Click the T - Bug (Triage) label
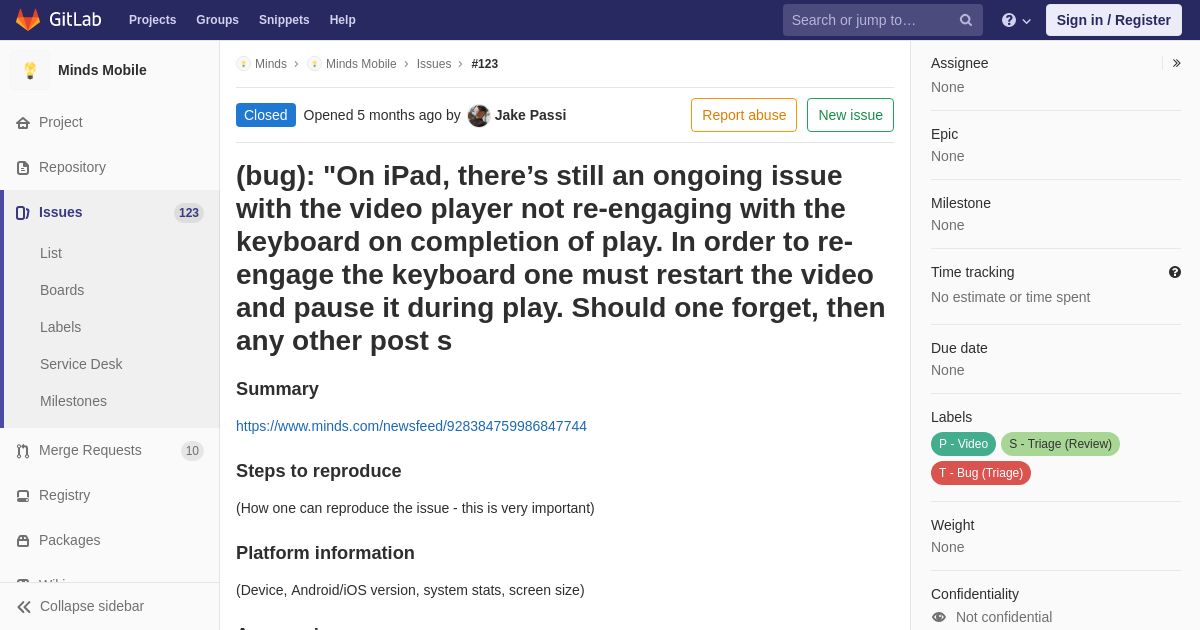 [981, 473]
